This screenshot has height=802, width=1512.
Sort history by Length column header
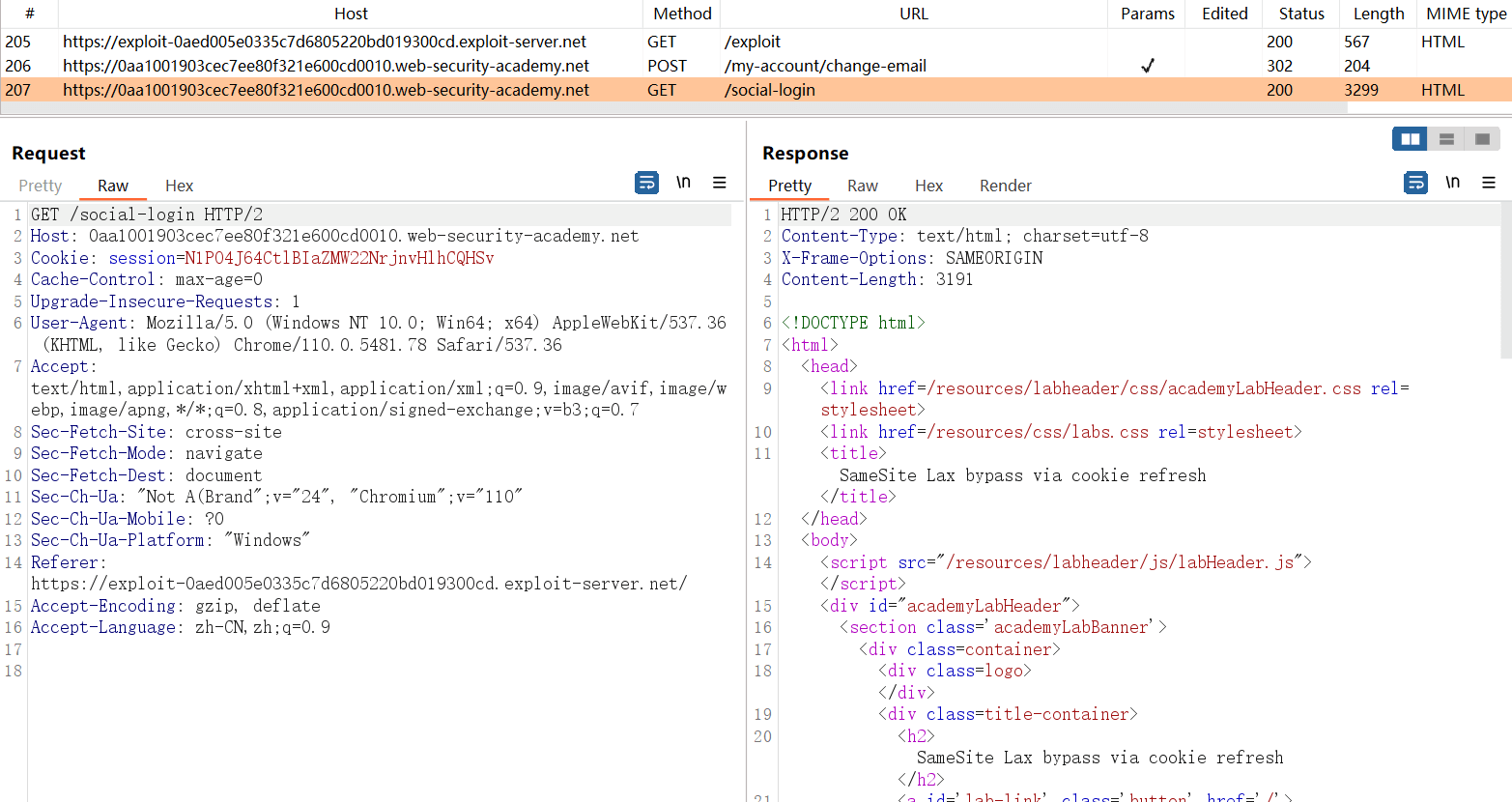tap(1378, 14)
